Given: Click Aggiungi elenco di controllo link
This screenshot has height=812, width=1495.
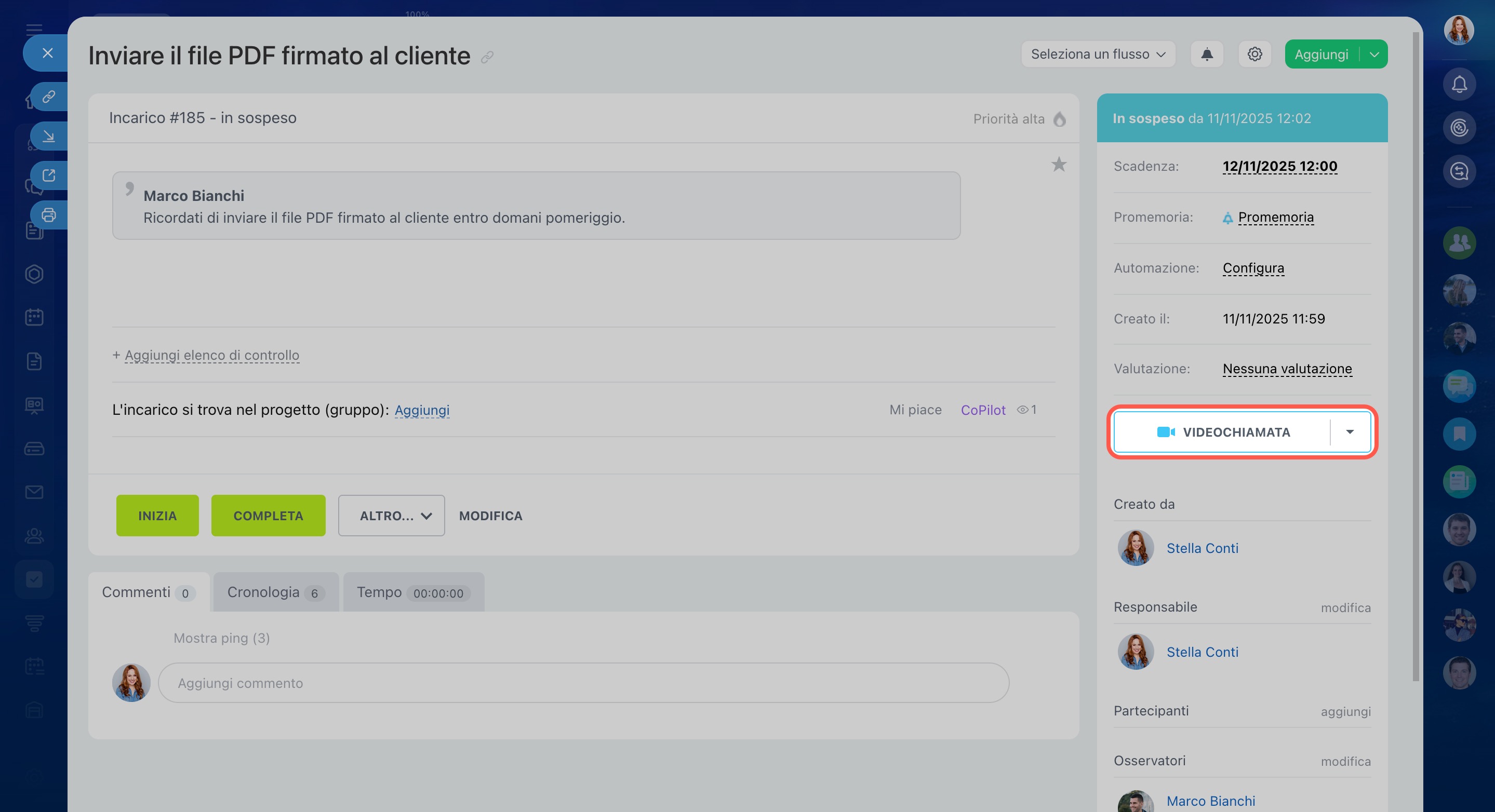Looking at the screenshot, I should point(212,355).
